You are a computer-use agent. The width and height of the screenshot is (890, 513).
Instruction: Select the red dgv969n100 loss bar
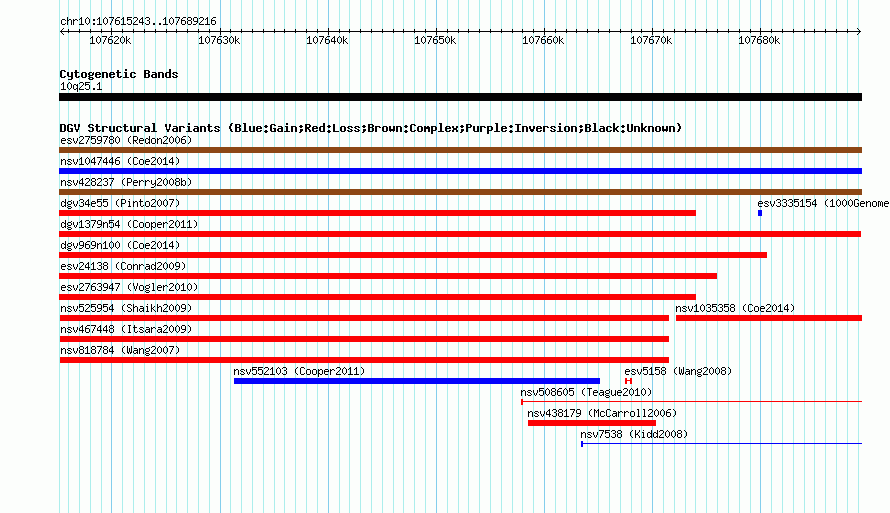point(413,255)
